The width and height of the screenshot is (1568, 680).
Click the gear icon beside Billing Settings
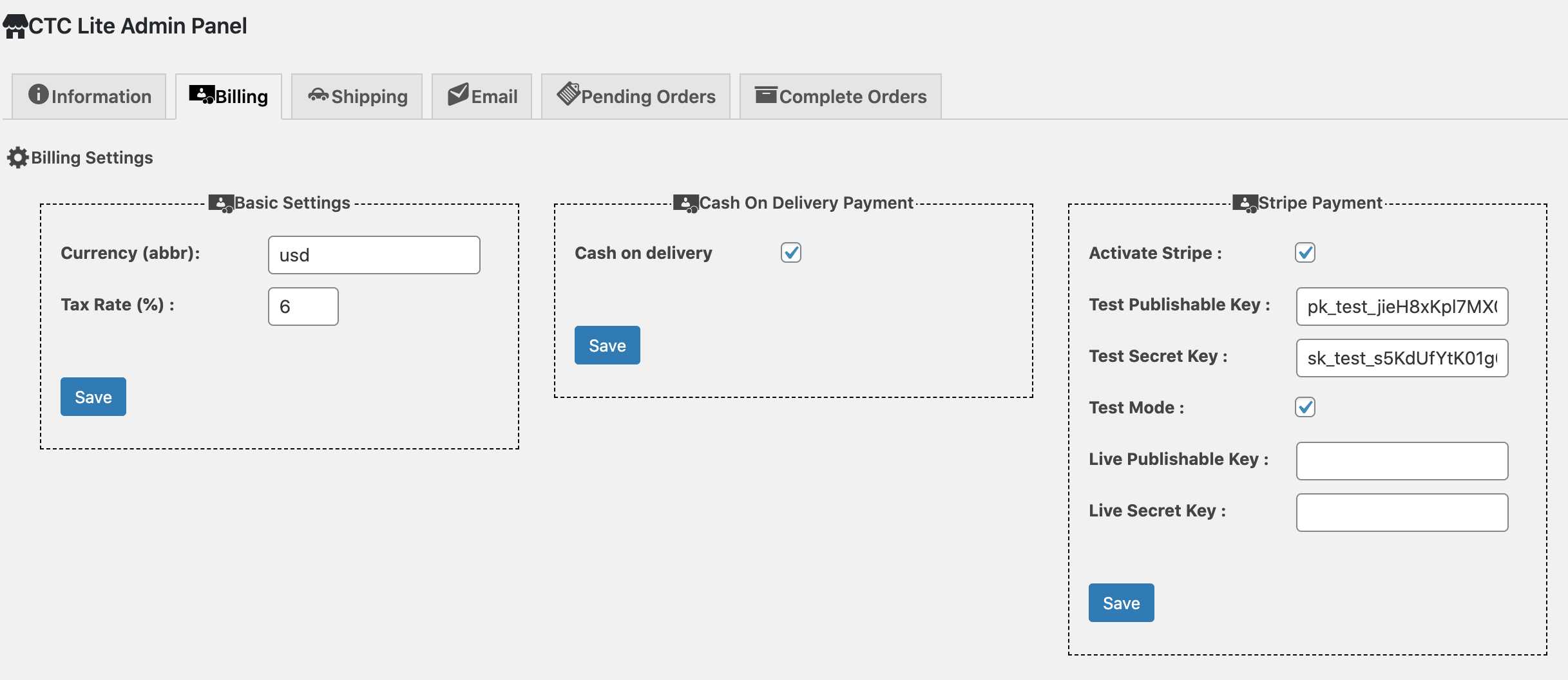pos(18,158)
